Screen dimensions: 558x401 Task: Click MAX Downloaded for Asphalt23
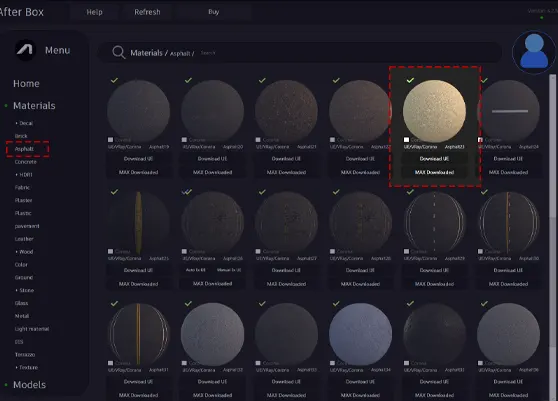pyautogui.click(x=435, y=172)
